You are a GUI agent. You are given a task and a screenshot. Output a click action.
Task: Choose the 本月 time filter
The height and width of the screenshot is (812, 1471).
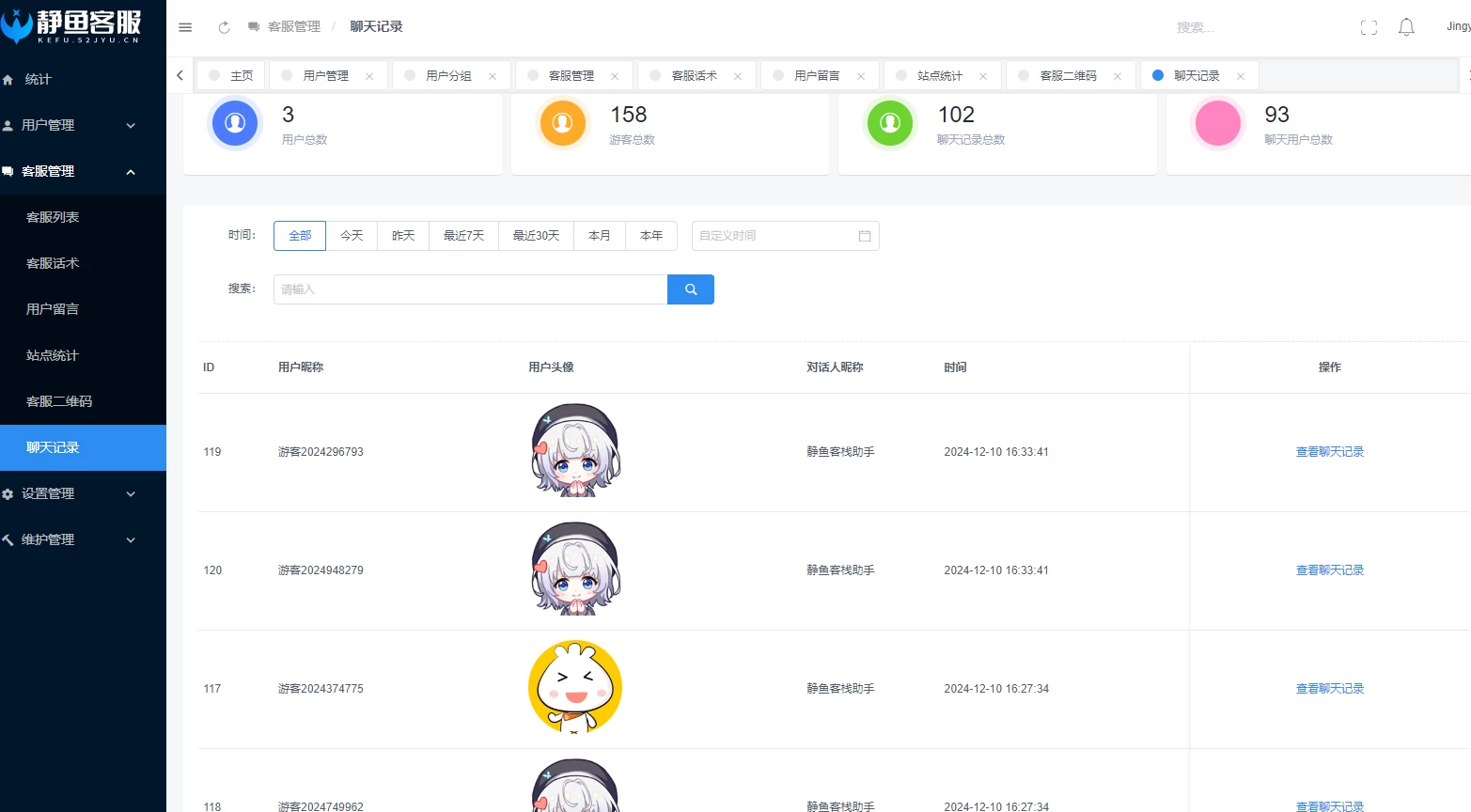[600, 236]
